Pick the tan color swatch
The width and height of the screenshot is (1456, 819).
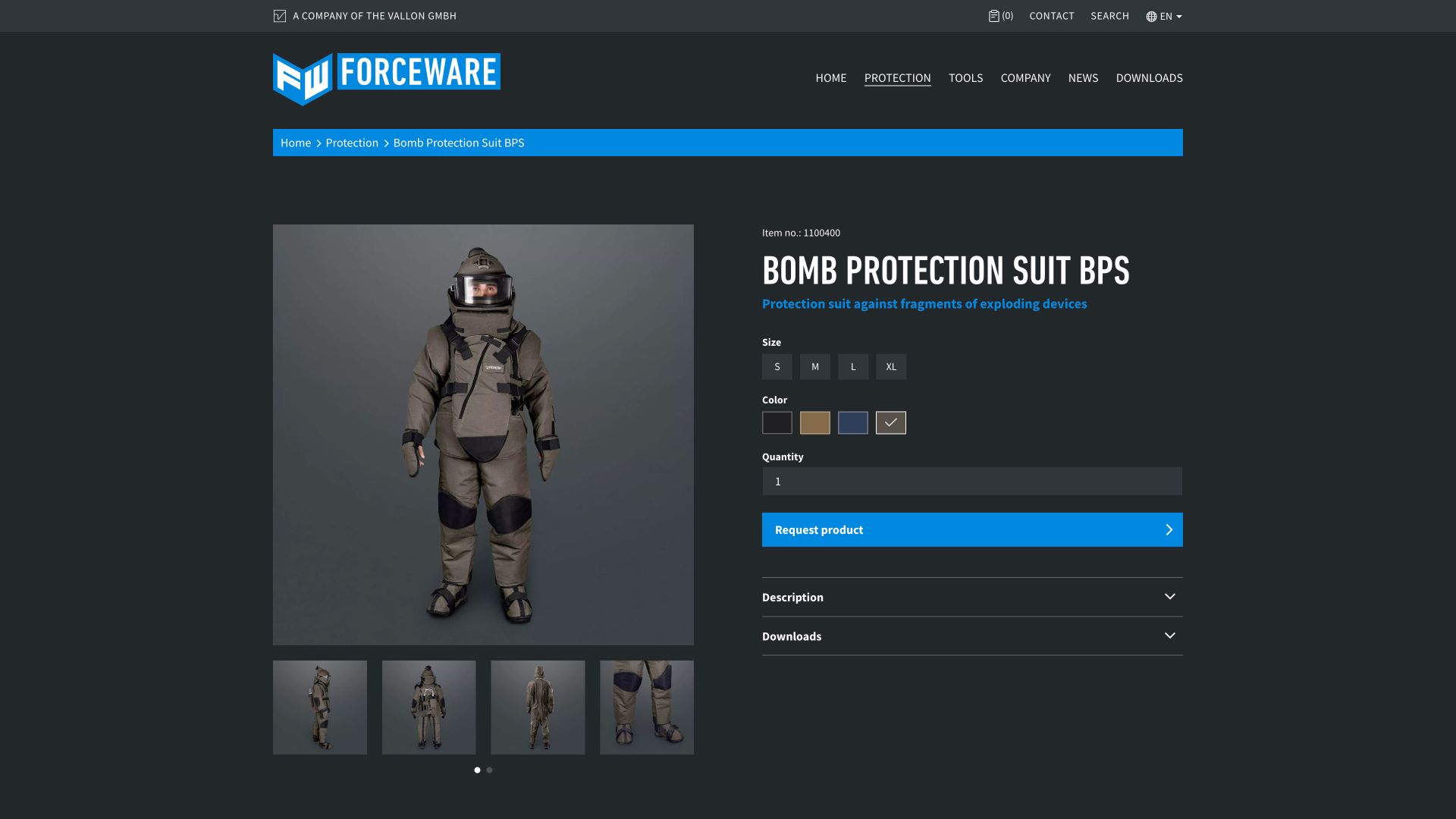(x=814, y=423)
